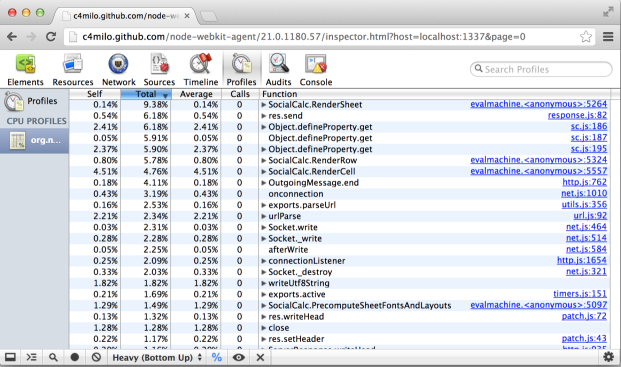Expand the Socket.write row
Image resolution: width=621 pixels, height=367 pixels.
click(264, 228)
